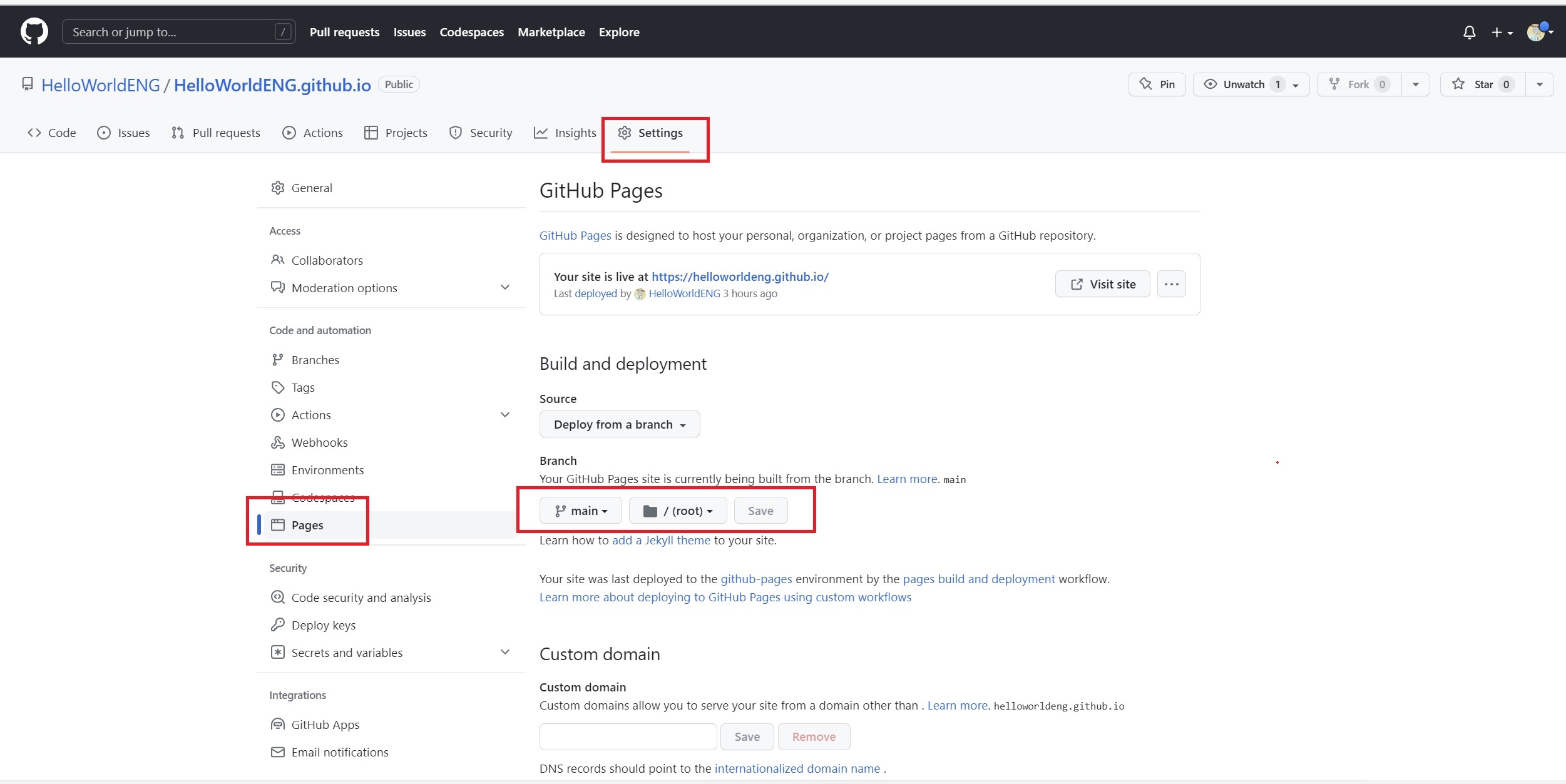Save the custom domain
Image resolution: width=1566 pixels, height=784 pixels.
pos(747,736)
